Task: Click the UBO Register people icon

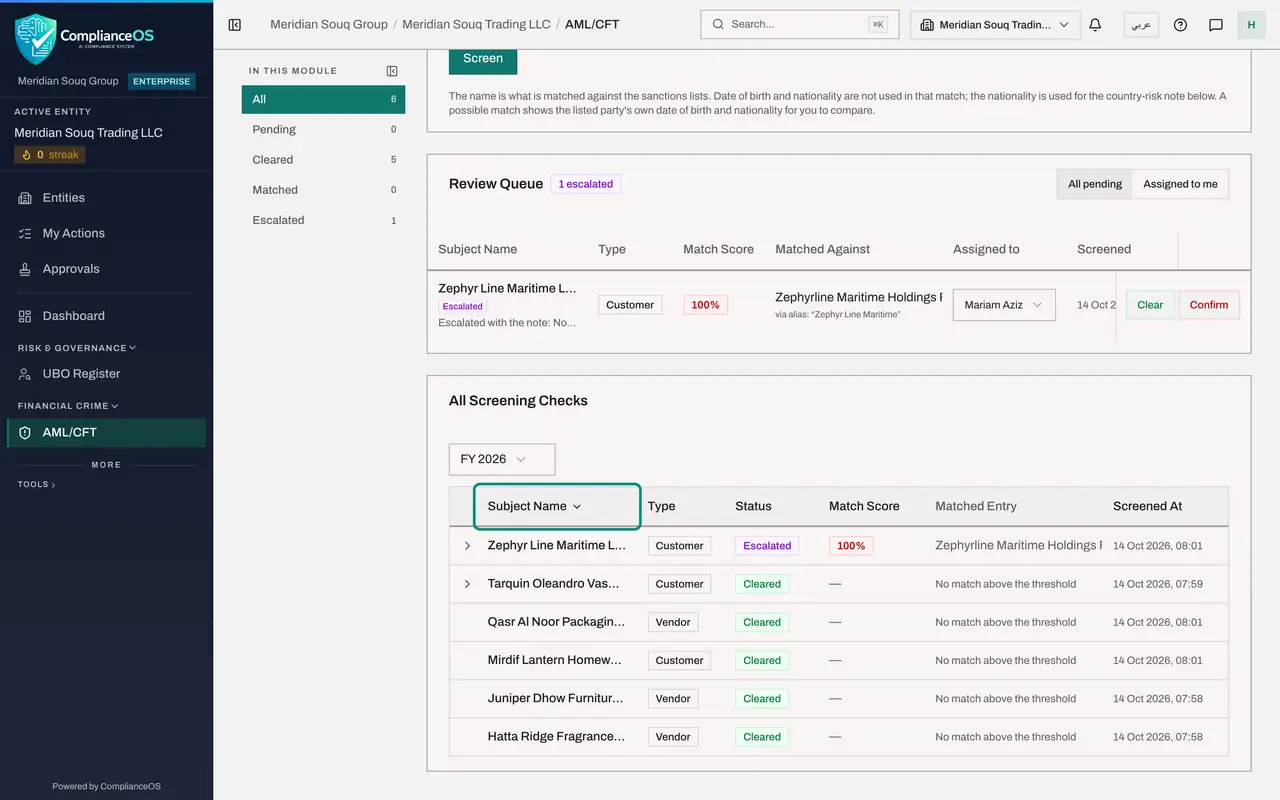Action: coord(25,374)
